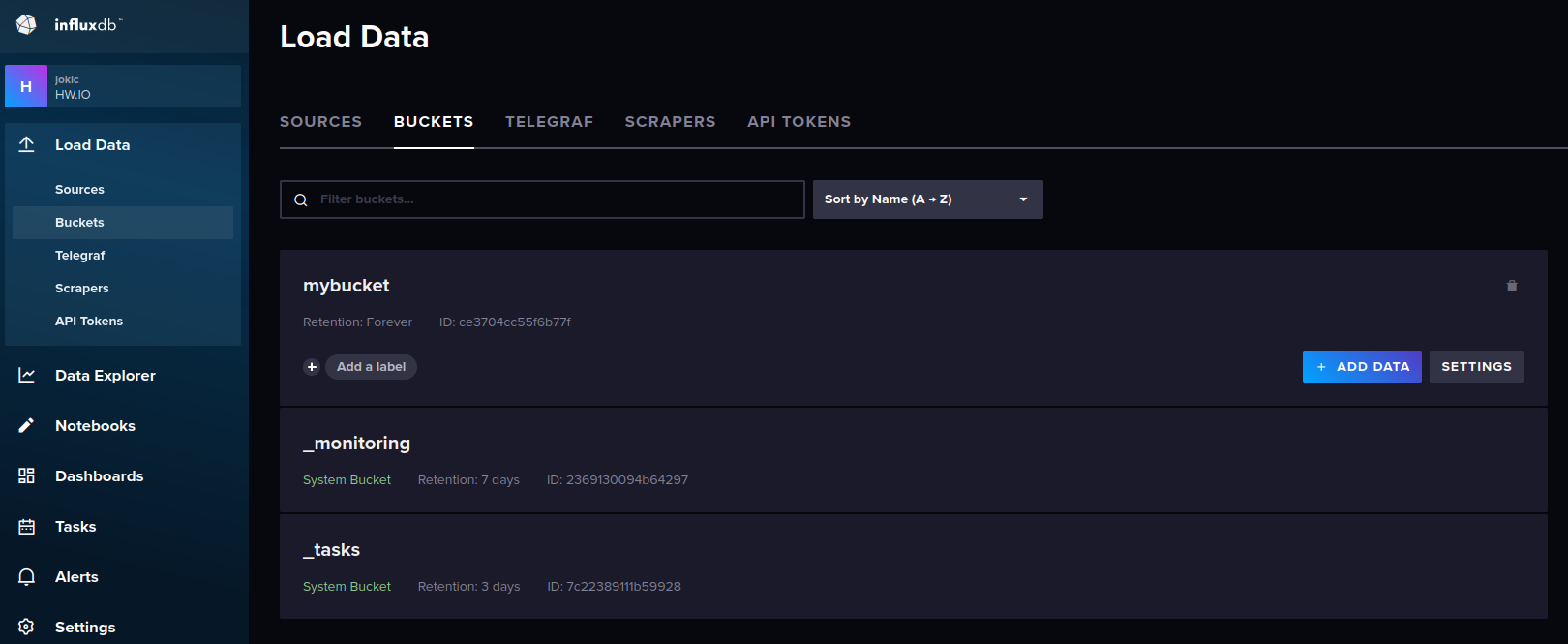Switch to the Sources tab
The image size is (1568, 644).
coord(320,121)
